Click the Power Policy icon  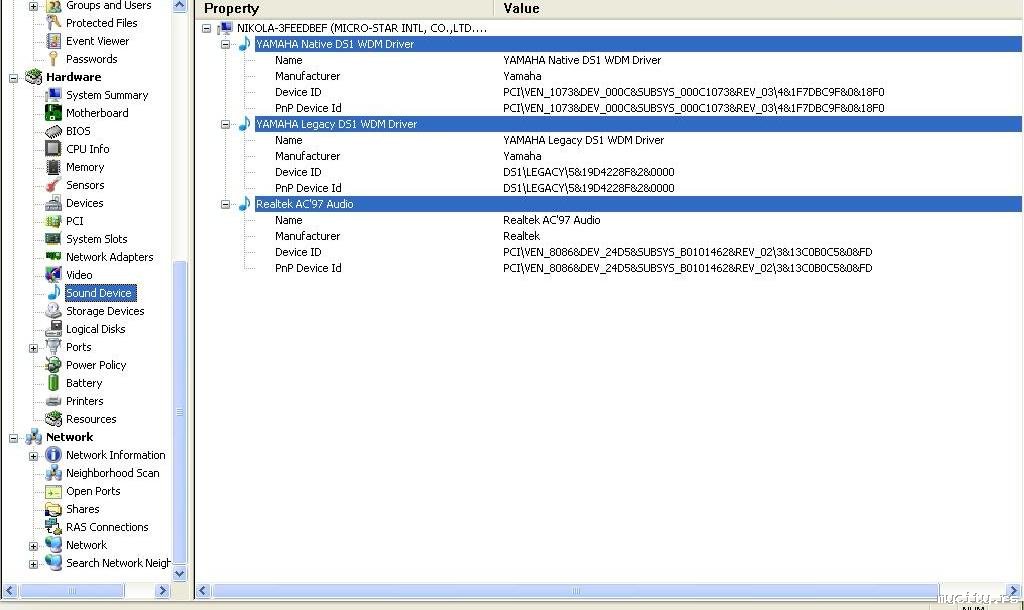click(x=54, y=365)
